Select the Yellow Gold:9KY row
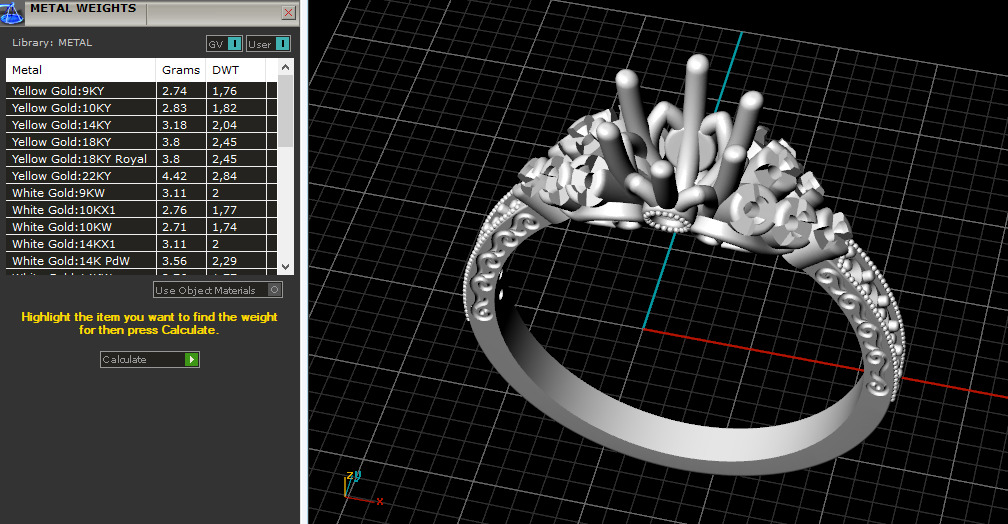1008x524 pixels. point(141,91)
